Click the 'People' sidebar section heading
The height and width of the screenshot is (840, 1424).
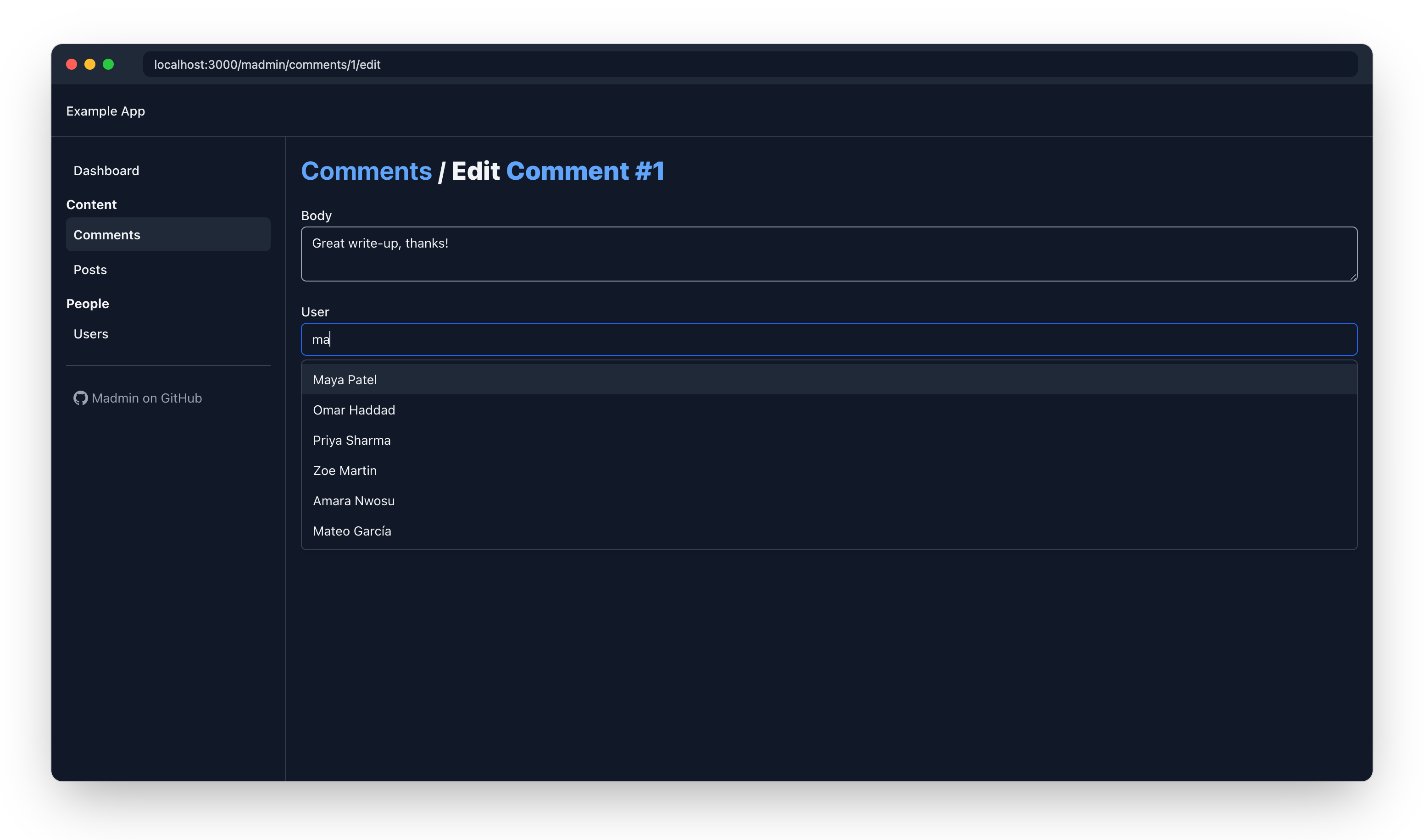pyautogui.click(x=87, y=304)
